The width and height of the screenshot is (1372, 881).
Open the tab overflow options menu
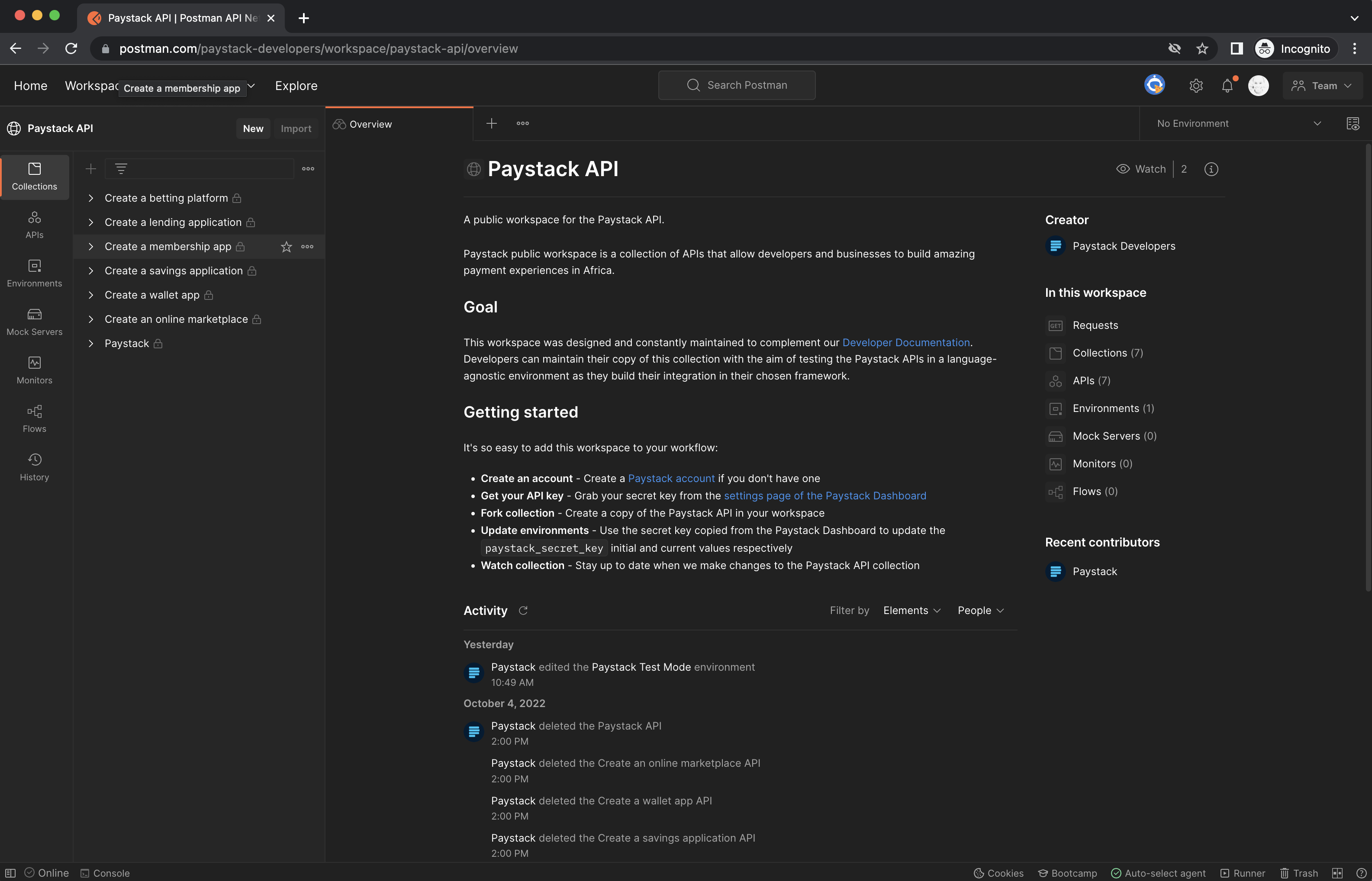[522, 124]
